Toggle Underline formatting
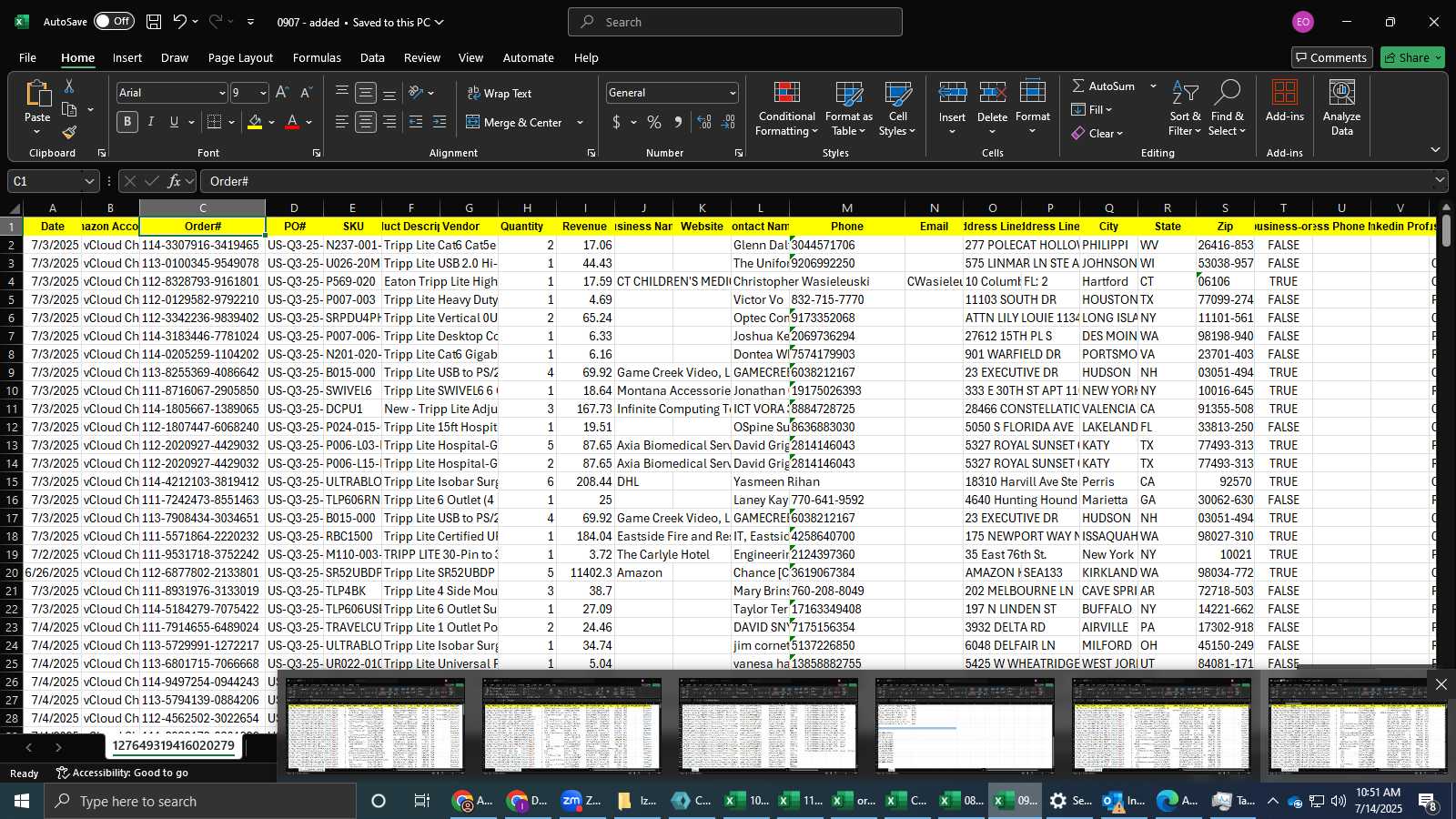The width and height of the screenshot is (1456, 819). tap(174, 122)
